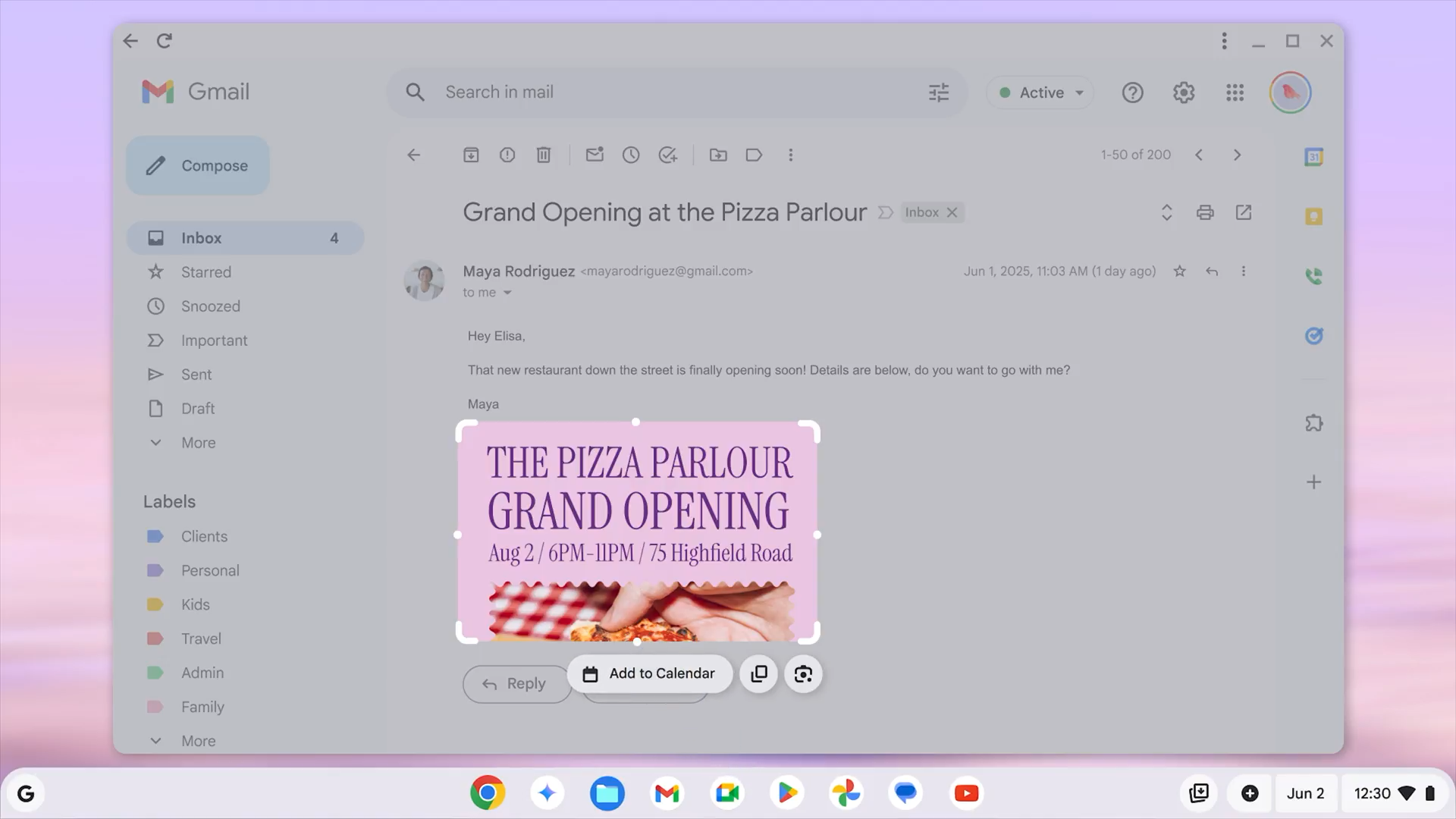Open Google Meet from the shelf
The width and height of the screenshot is (1456, 819).
click(x=727, y=793)
